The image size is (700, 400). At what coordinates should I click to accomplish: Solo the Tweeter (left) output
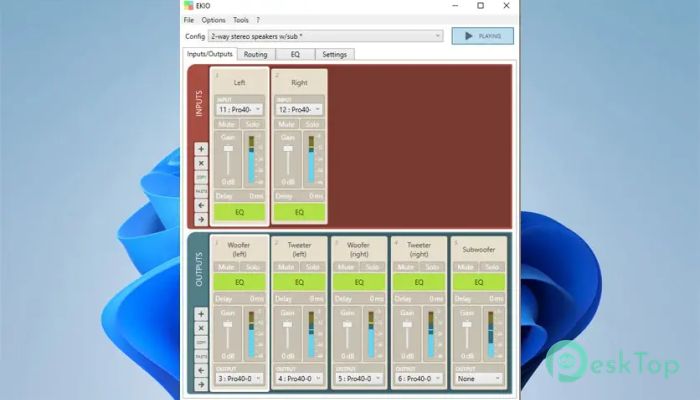(312, 267)
